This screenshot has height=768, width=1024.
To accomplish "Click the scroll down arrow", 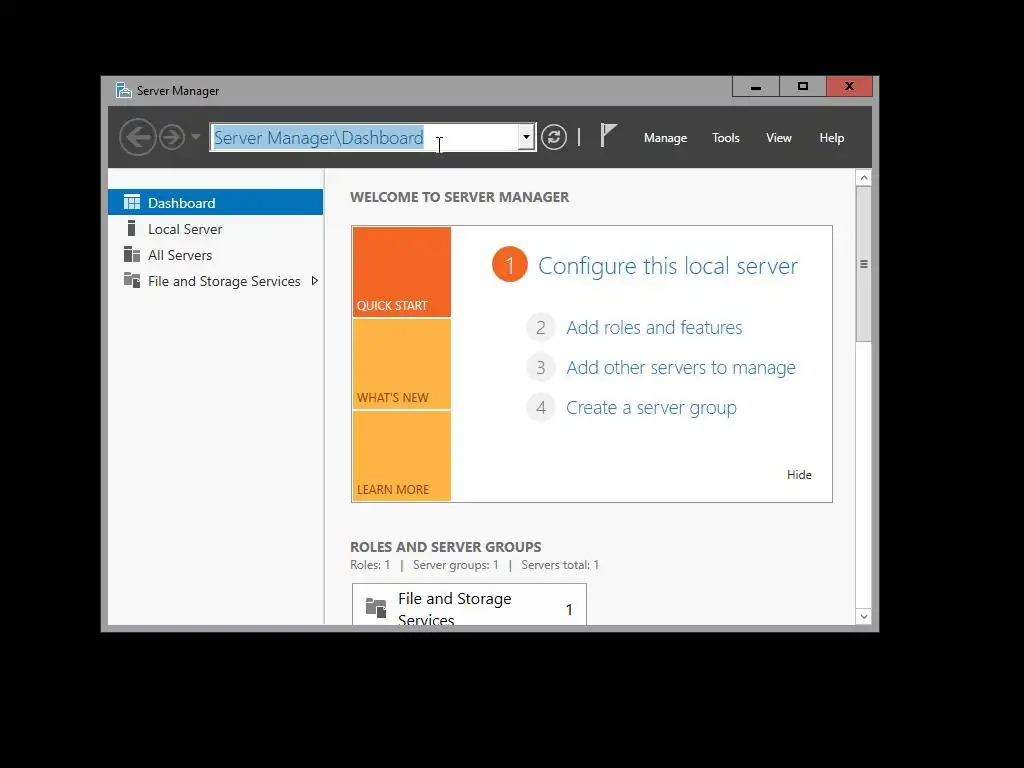I will (864, 616).
